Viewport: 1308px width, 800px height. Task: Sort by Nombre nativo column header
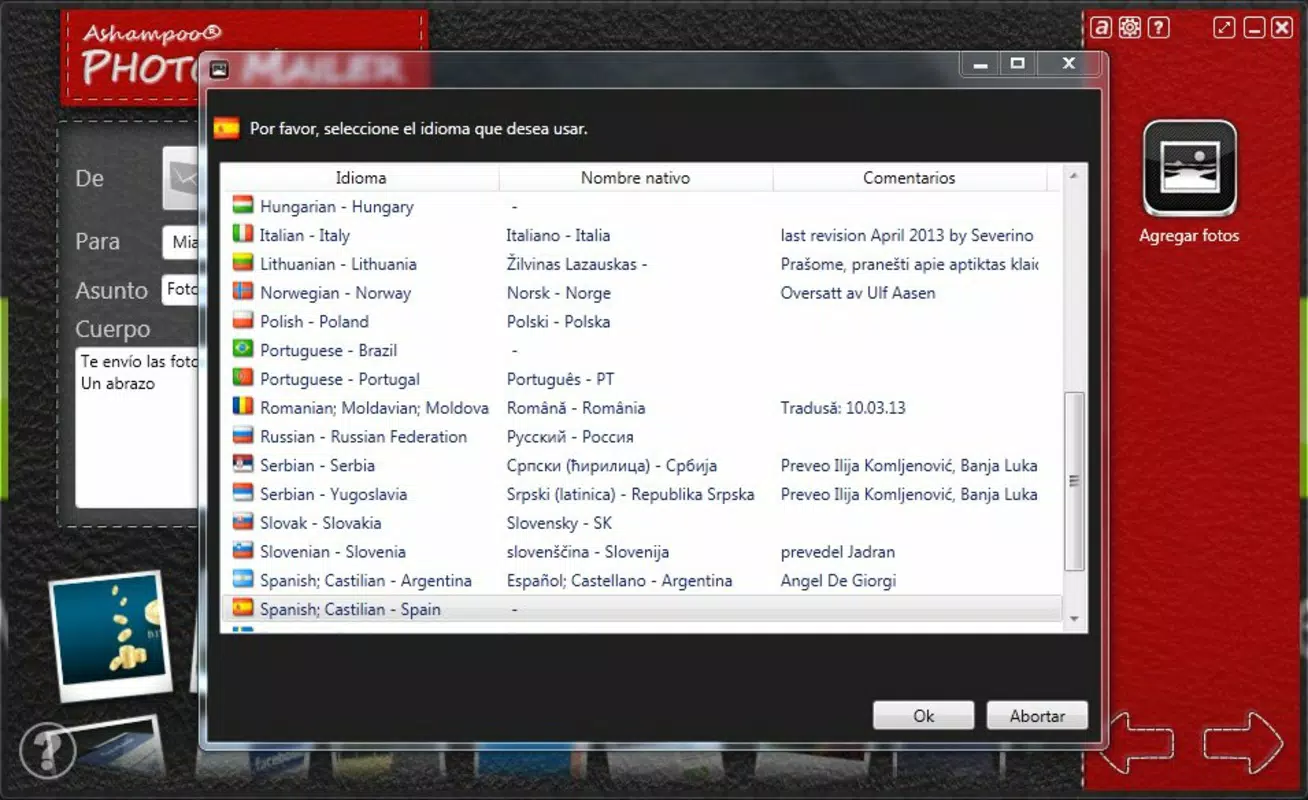pos(635,178)
